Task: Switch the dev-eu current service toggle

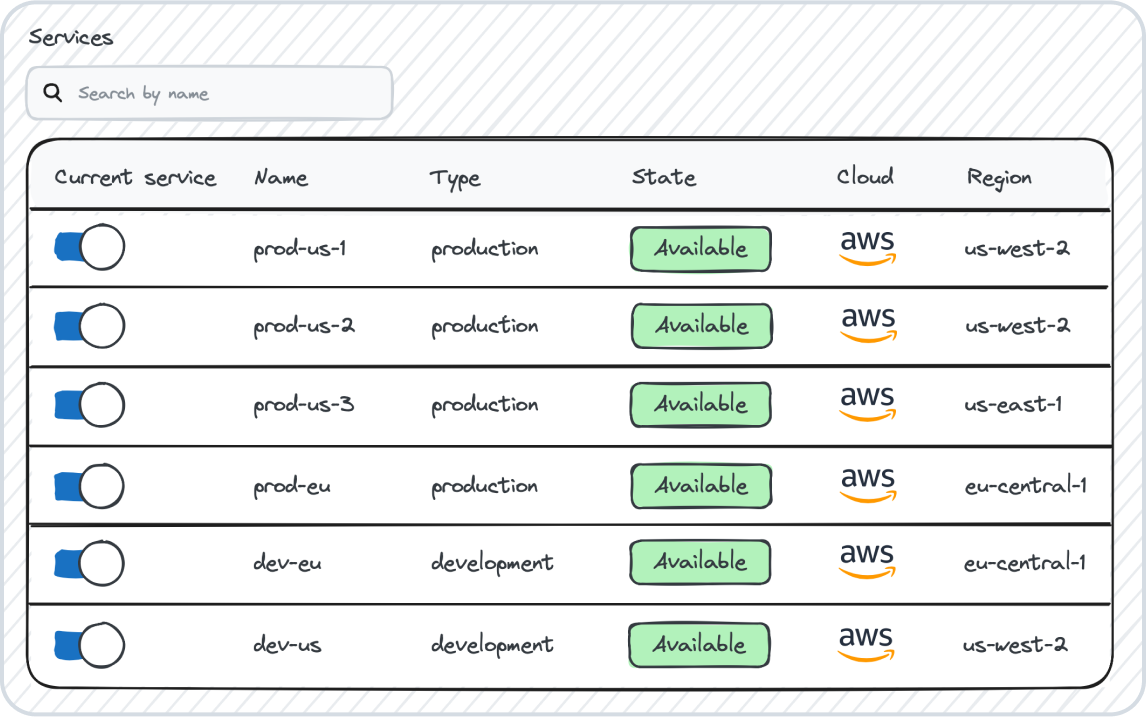Action: (x=89, y=564)
